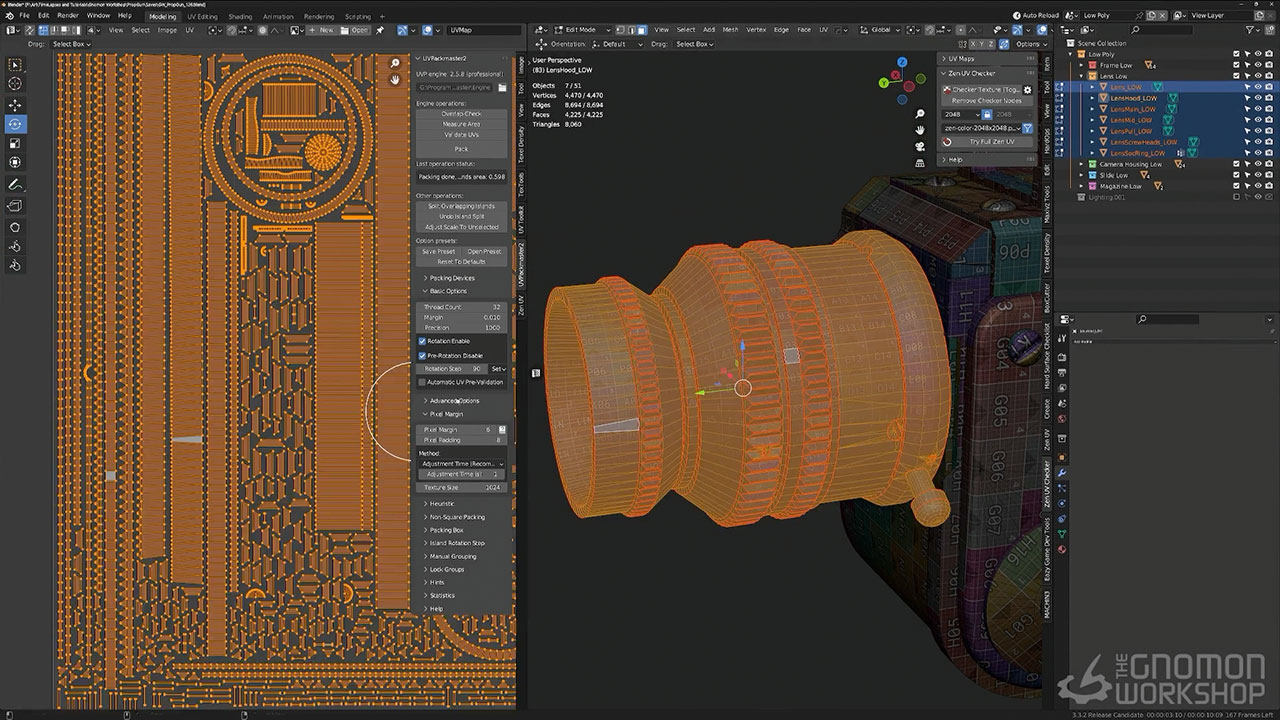Open Zen UV Checker settings gear
The height and width of the screenshot is (720, 1280).
coord(1027,89)
